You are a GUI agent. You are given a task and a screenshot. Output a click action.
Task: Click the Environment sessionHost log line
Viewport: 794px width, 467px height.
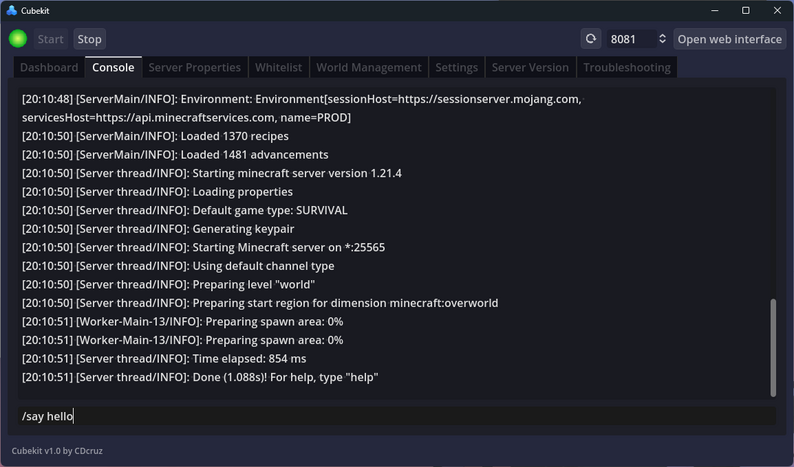[302, 99]
